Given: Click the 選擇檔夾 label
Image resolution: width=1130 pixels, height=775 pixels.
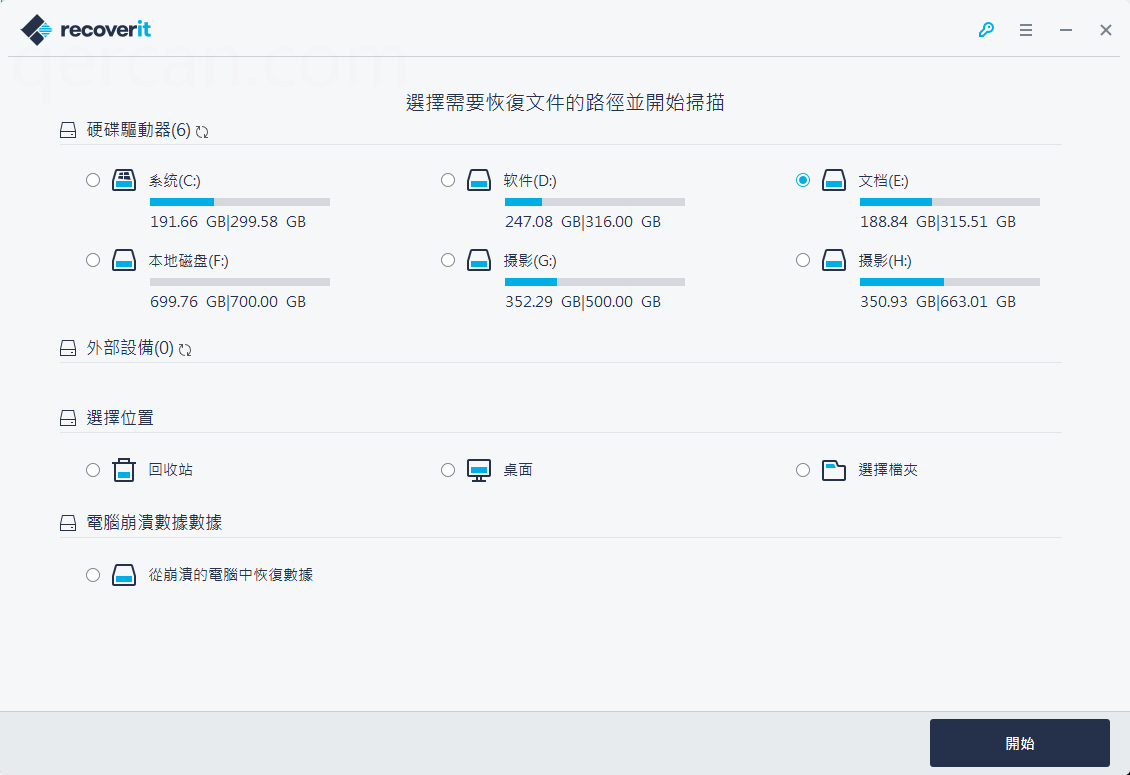Looking at the screenshot, I should coord(888,470).
